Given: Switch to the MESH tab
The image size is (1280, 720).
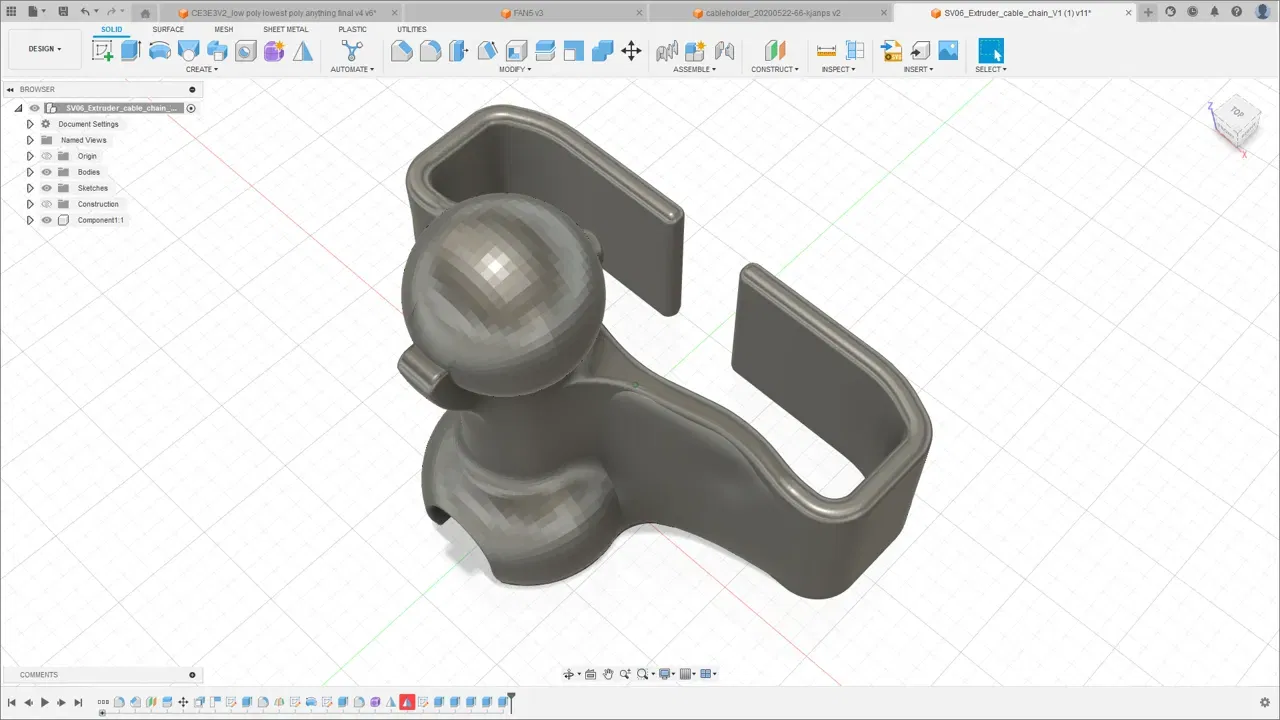Looking at the screenshot, I should click(223, 29).
